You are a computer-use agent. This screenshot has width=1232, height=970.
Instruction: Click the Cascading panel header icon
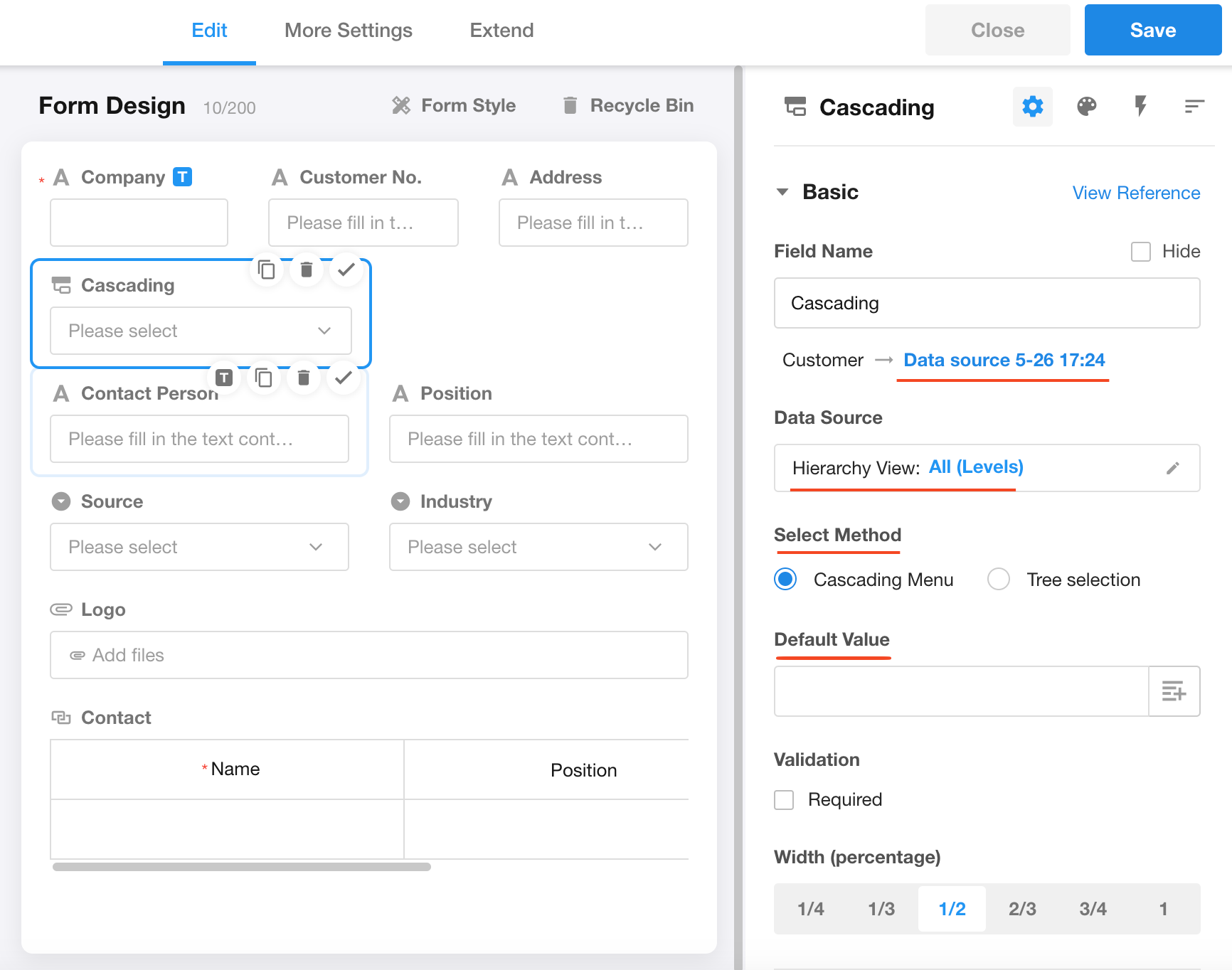pyautogui.click(x=795, y=107)
